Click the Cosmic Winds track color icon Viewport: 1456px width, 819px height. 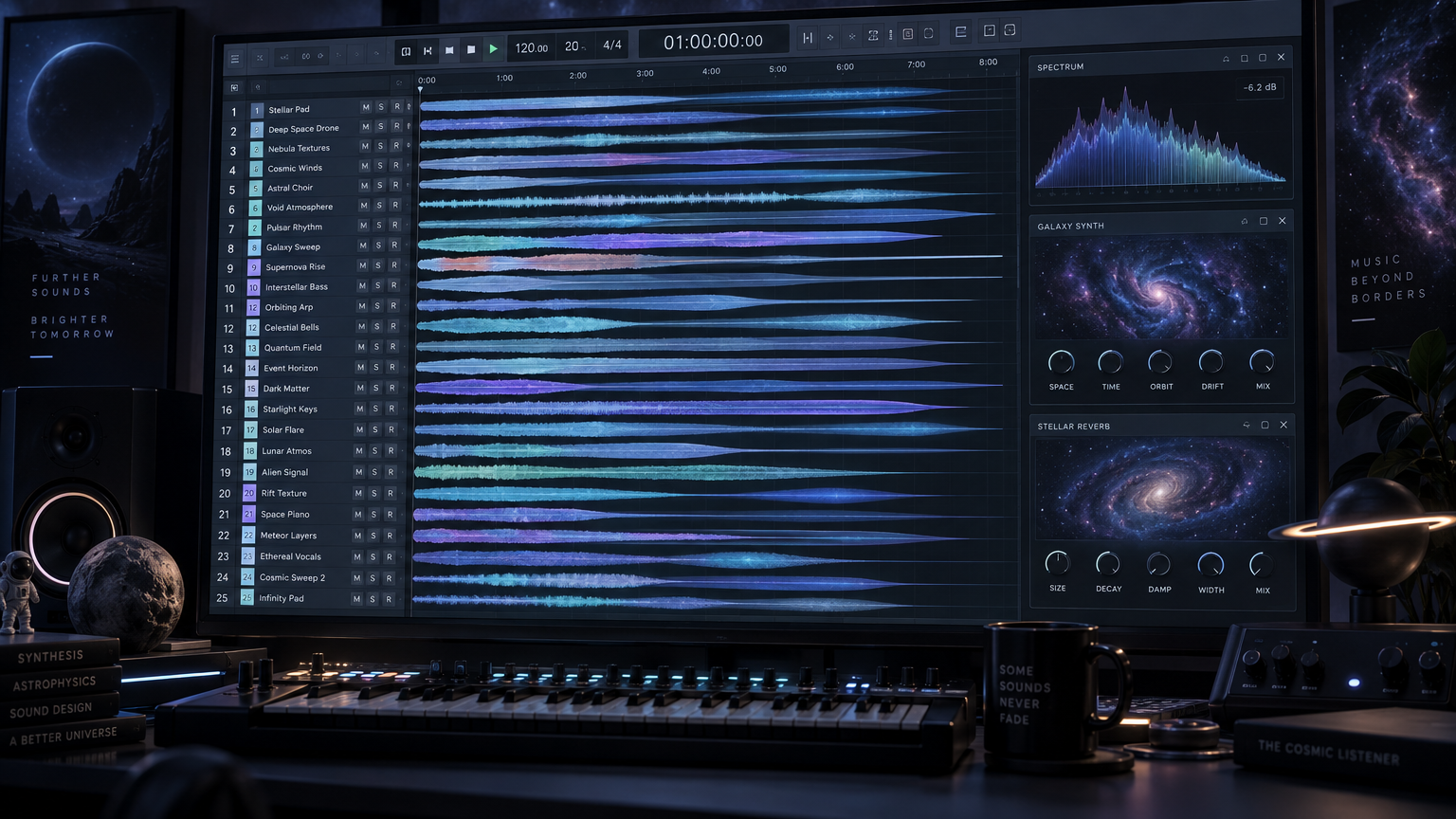(x=256, y=169)
